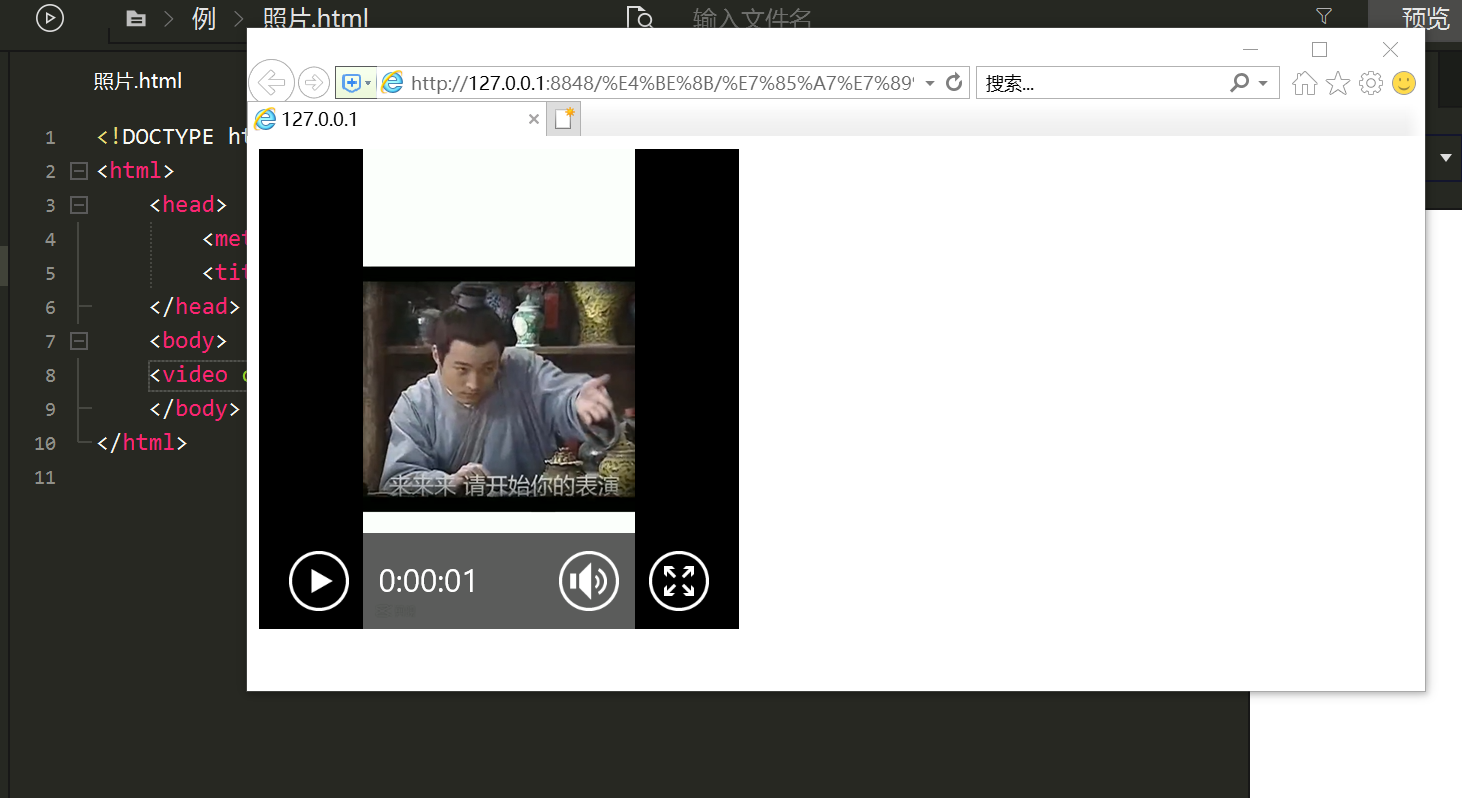Viewport: 1462px width, 798px height.
Task: Close the Internet Explorer window
Action: [1390, 49]
